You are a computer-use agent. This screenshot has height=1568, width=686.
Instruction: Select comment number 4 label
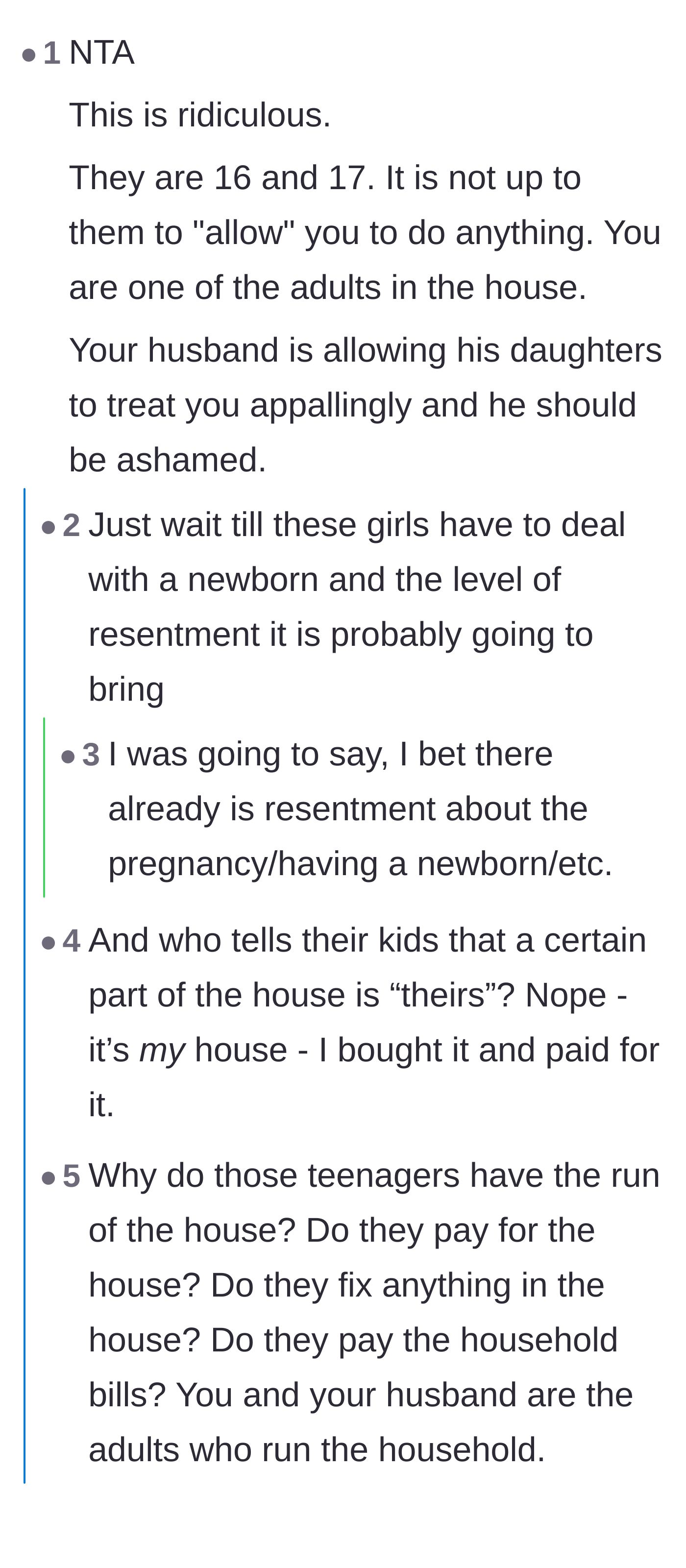click(x=71, y=941)
